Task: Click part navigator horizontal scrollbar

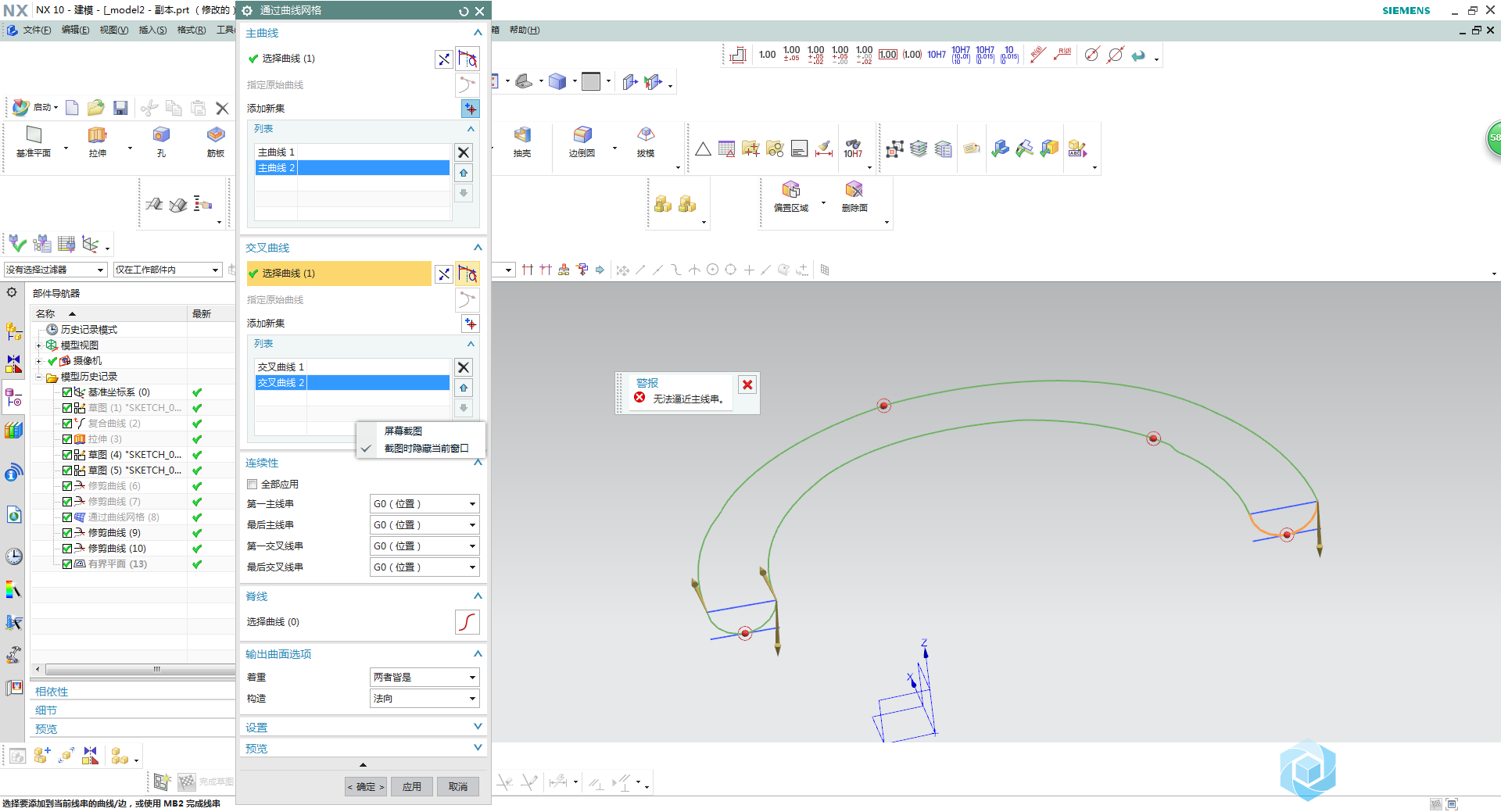Action: [x=139, y=670]
